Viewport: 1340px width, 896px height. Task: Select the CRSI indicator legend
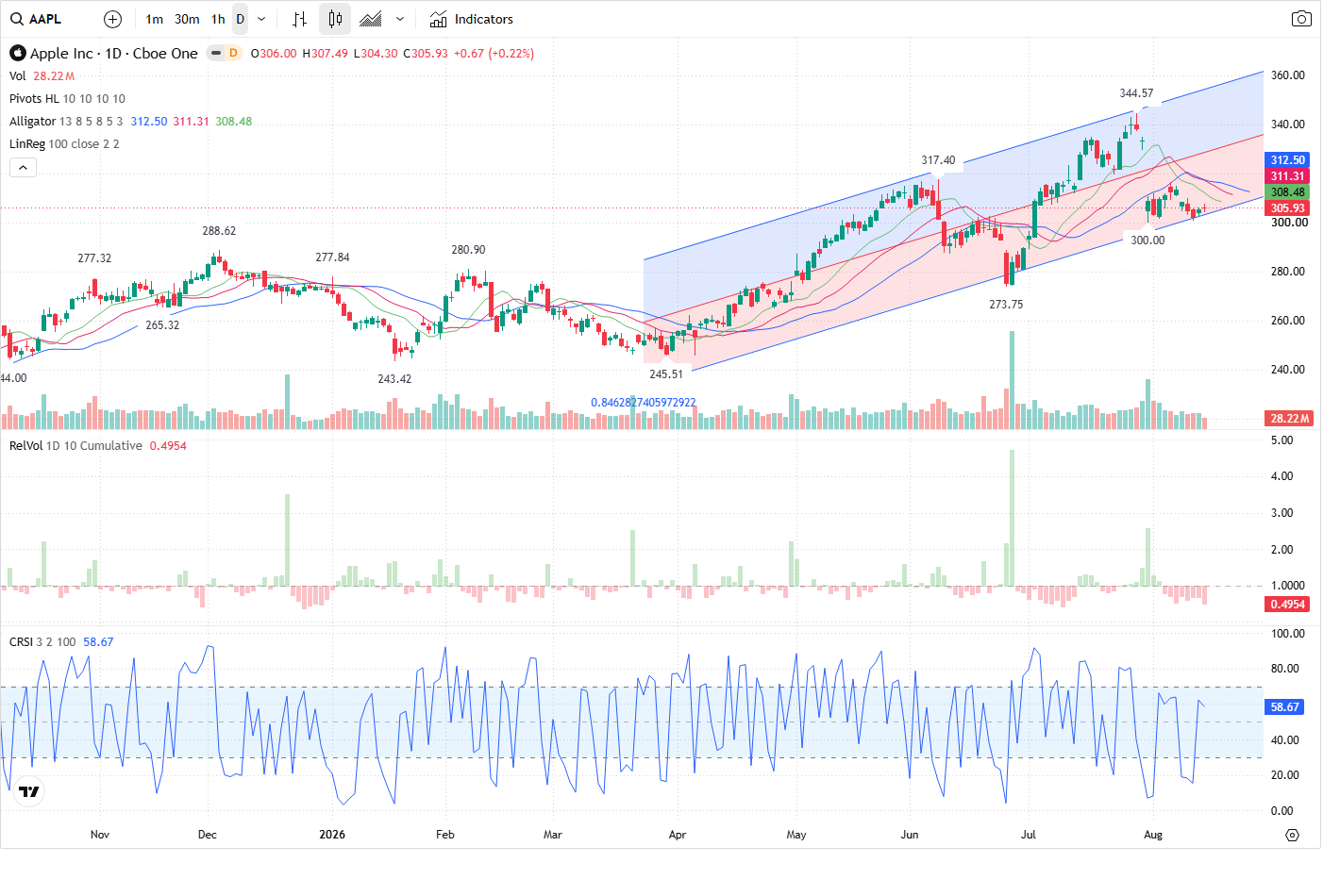pos(21,642)
